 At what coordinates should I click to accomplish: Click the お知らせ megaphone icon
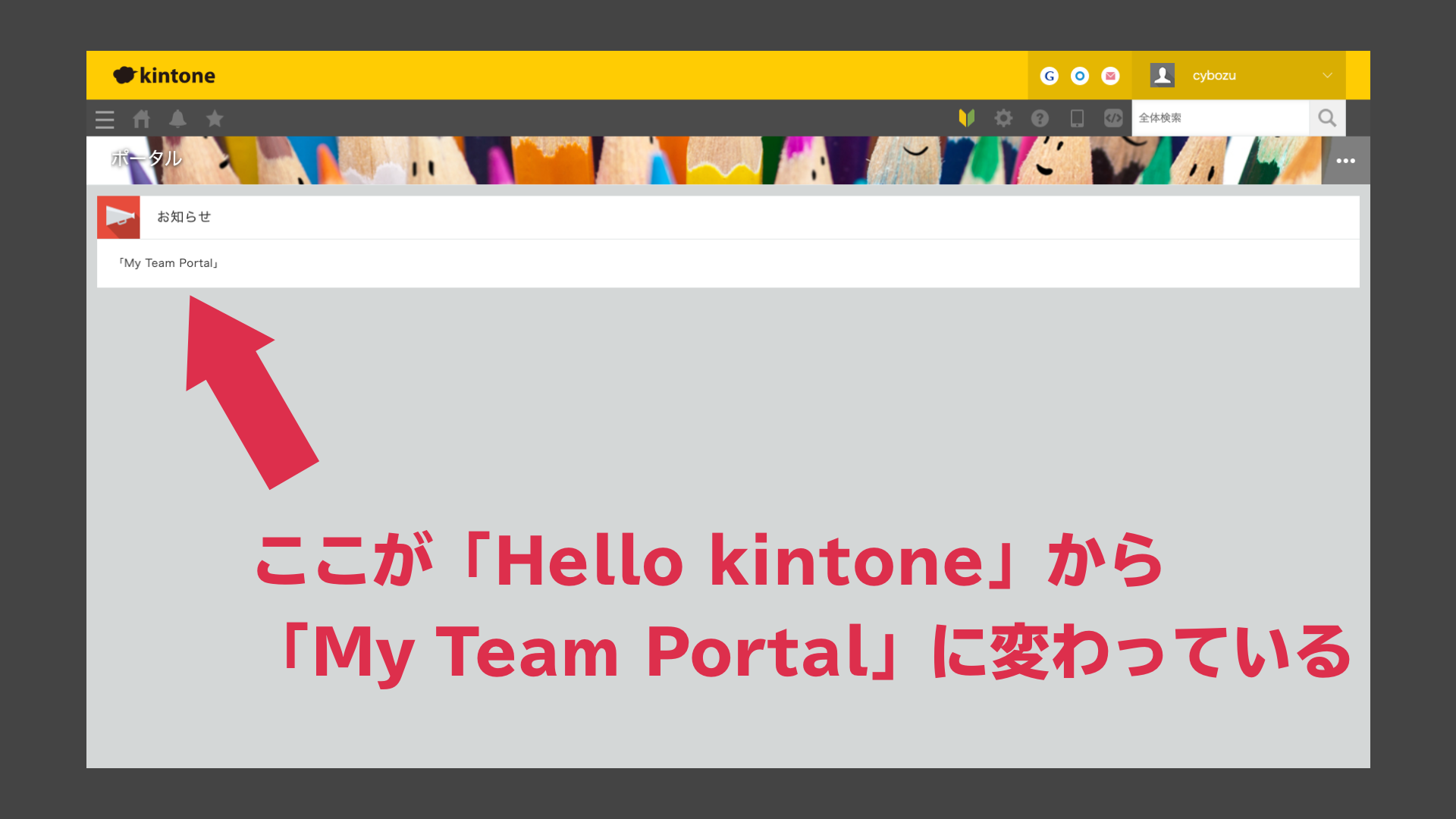(118, 217)
